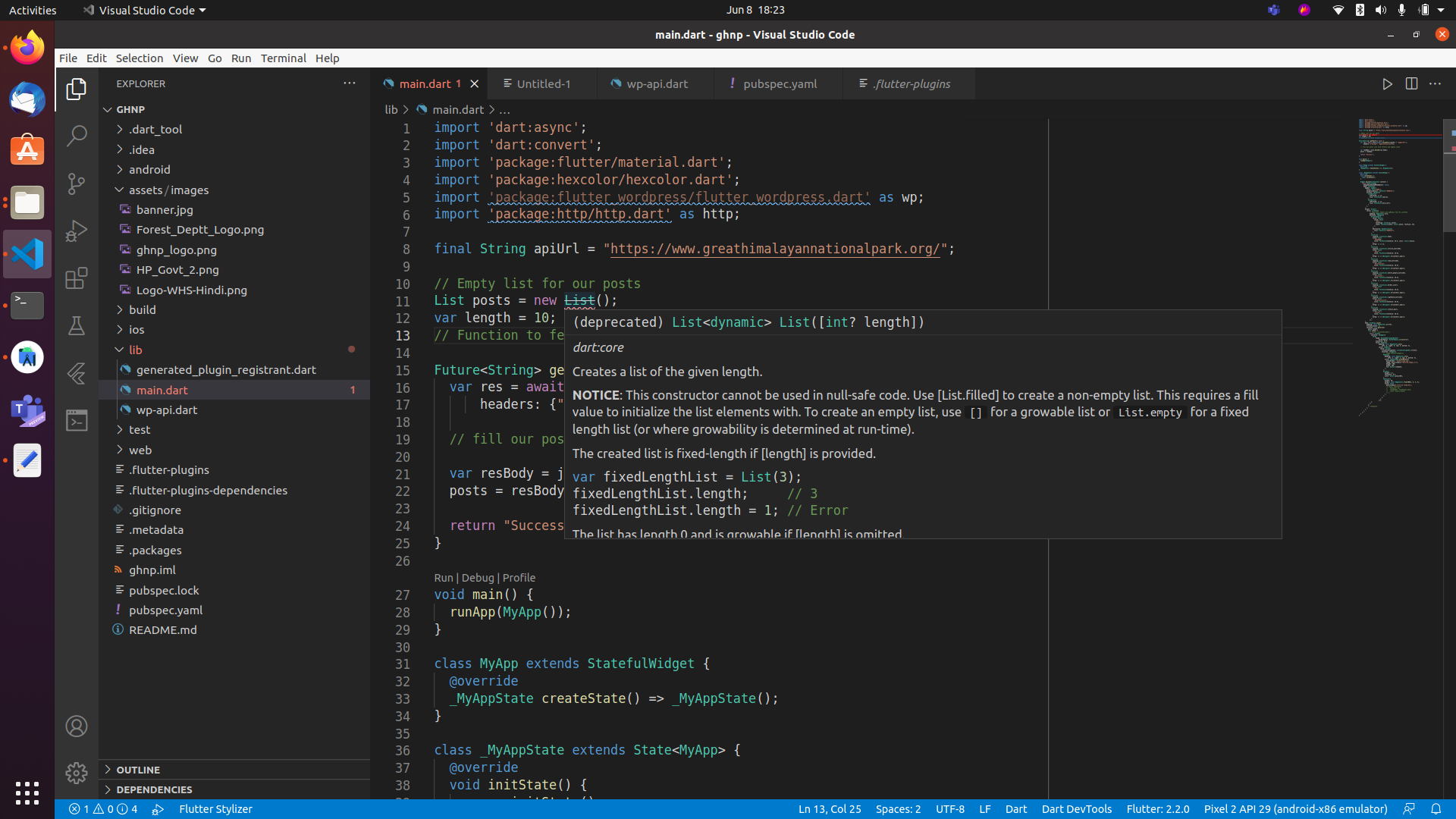This screenshot has width=1456, height=819.
Task: Open the Testing flask view
Action: pyautogui.click(x=77, y=326)
